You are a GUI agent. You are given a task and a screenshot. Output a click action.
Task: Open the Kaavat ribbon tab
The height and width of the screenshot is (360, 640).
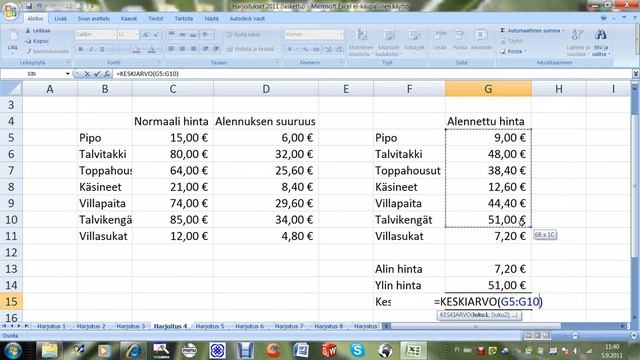tap(129, 18)
